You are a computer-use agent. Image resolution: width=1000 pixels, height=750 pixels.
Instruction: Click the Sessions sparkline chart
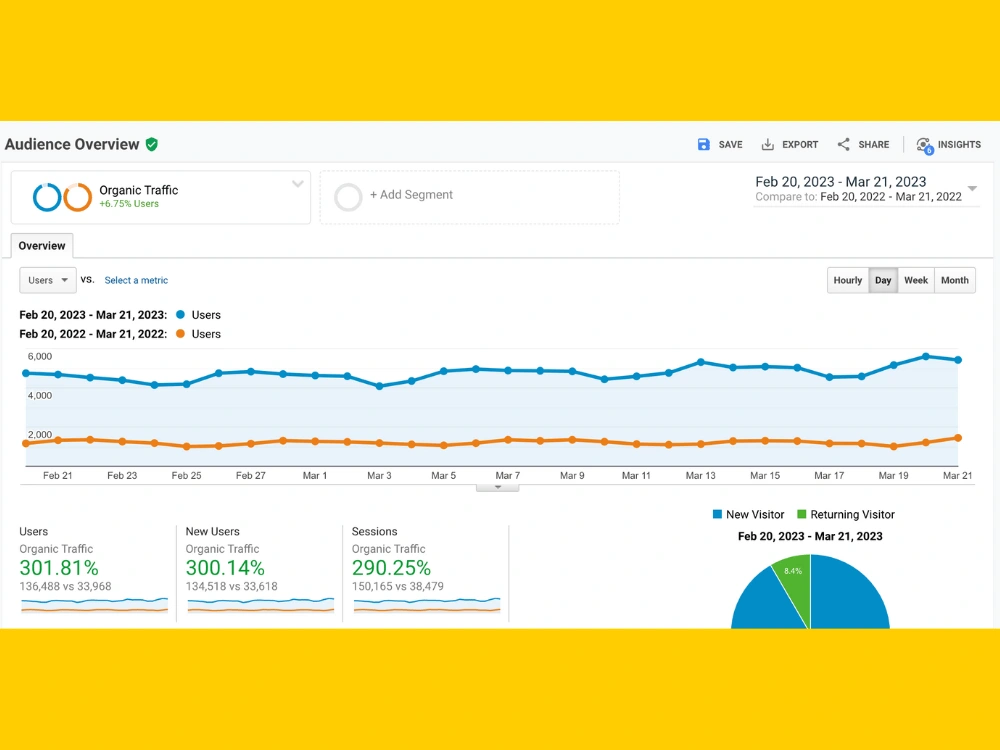tap(427, 605)
